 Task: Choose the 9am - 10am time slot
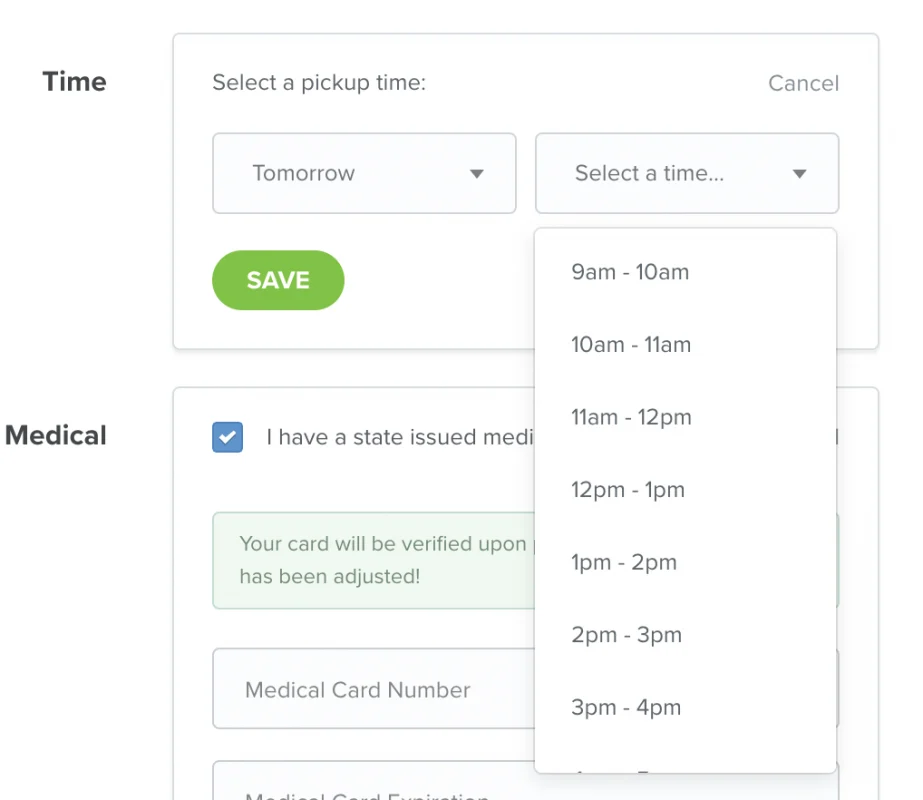coord(630,272)
